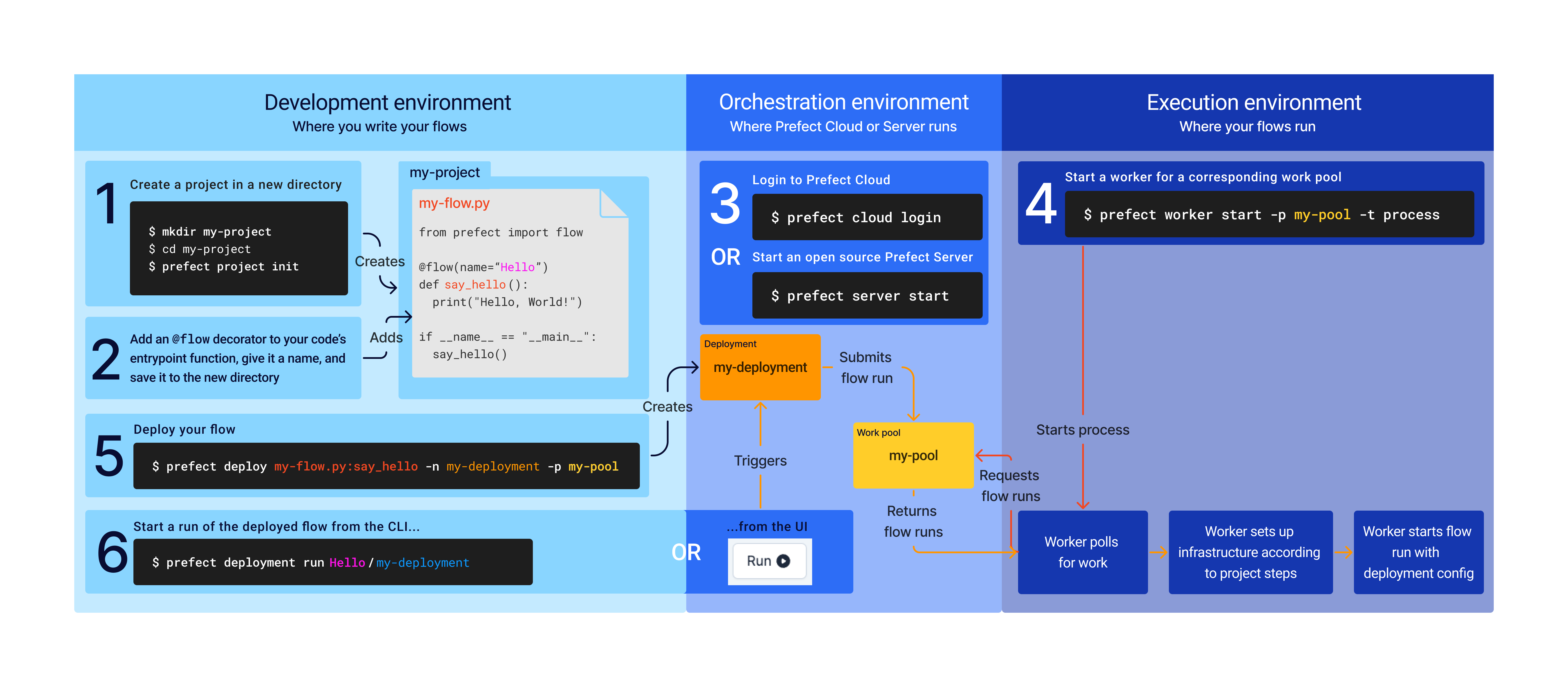Click the Run button with play icon

point(769,561)
